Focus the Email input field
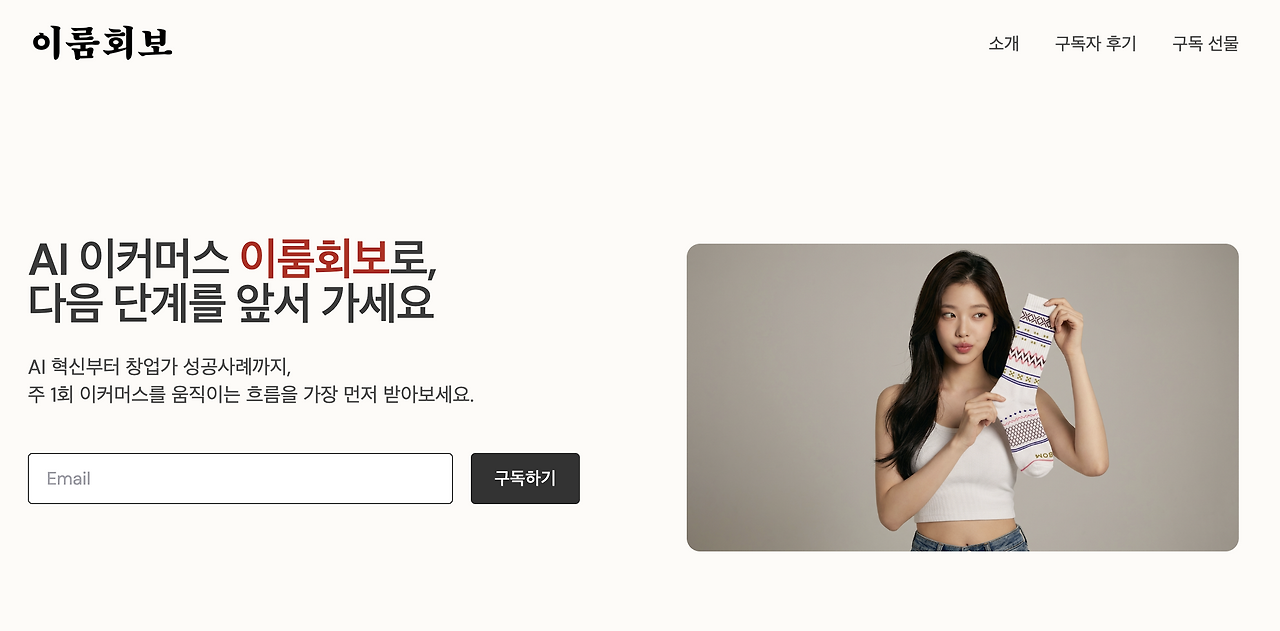 click(x=240, y=478)
